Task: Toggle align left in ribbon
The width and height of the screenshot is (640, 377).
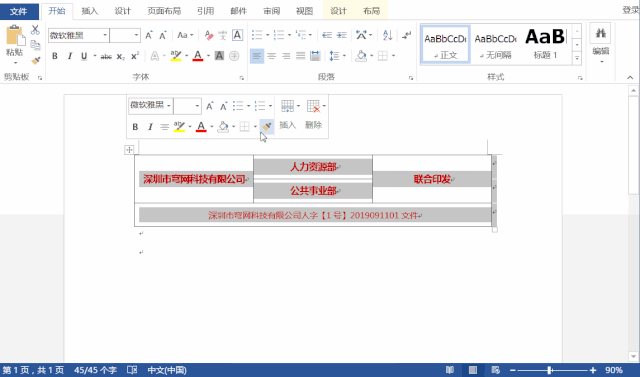Action: (x=257, y=56)
